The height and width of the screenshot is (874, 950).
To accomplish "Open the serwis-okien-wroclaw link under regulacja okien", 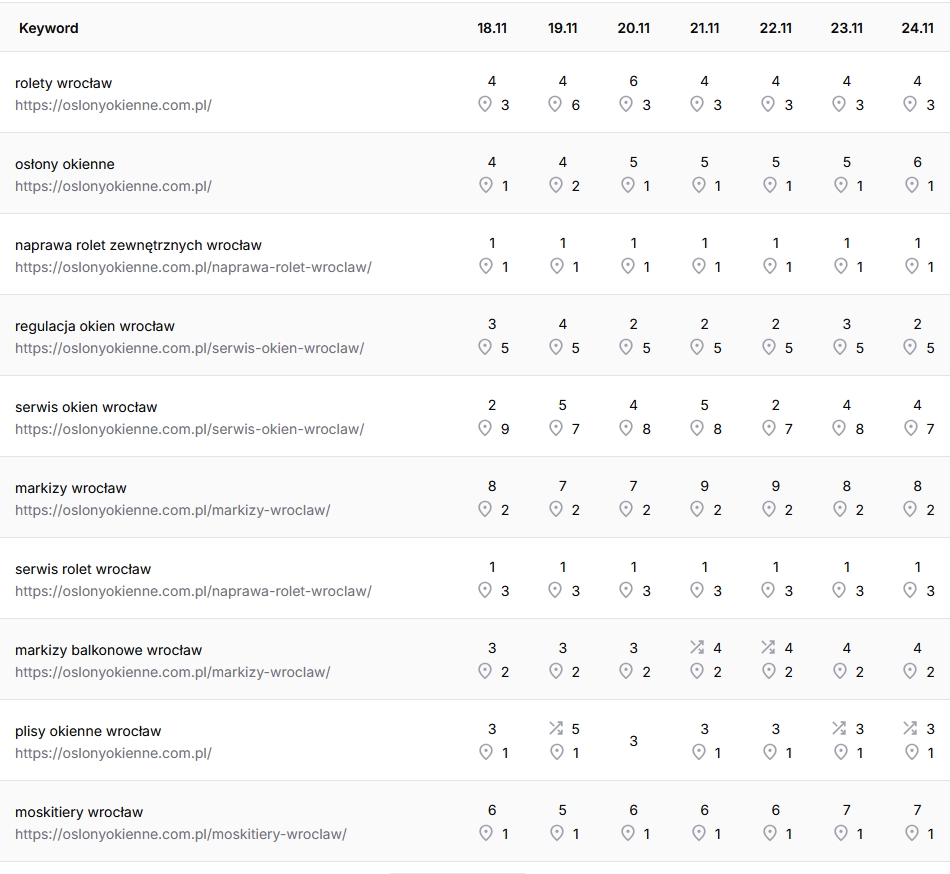I will pyautogui.click(x=189, y=348).
